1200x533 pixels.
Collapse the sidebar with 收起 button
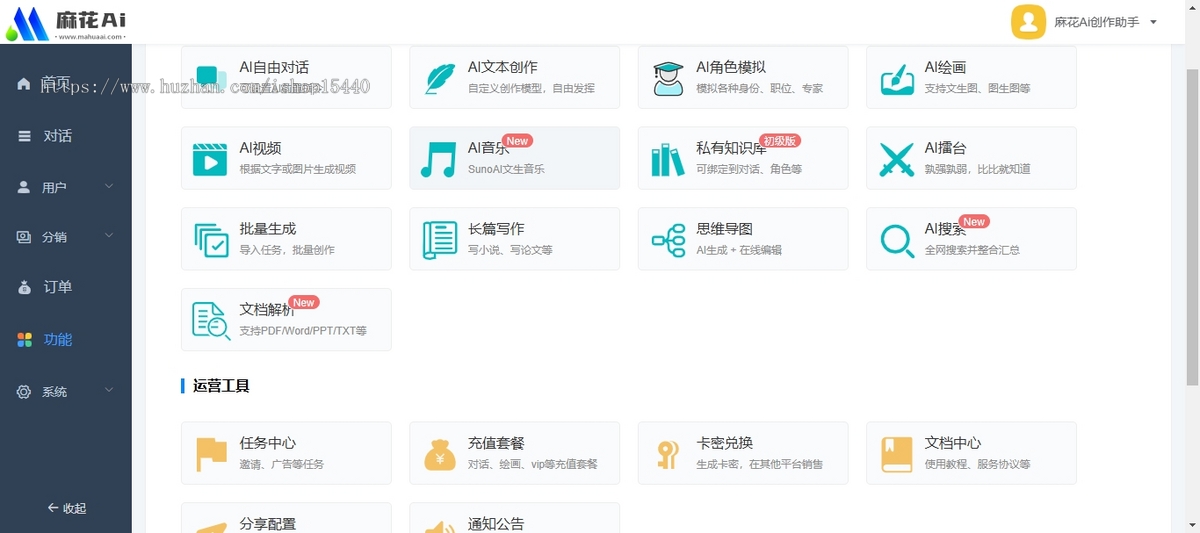(66, 508)
